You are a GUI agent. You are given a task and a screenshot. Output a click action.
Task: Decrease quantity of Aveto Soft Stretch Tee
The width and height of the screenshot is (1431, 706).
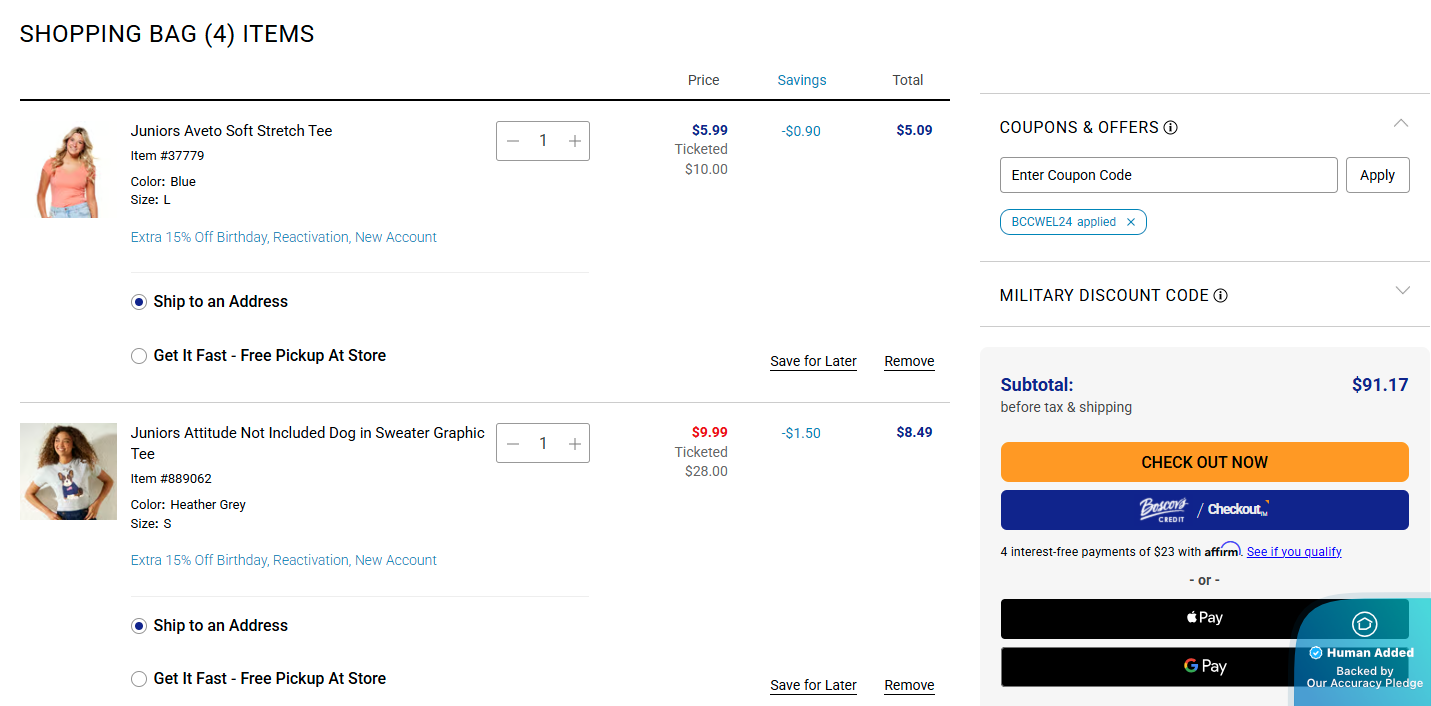tap(513, 141)
